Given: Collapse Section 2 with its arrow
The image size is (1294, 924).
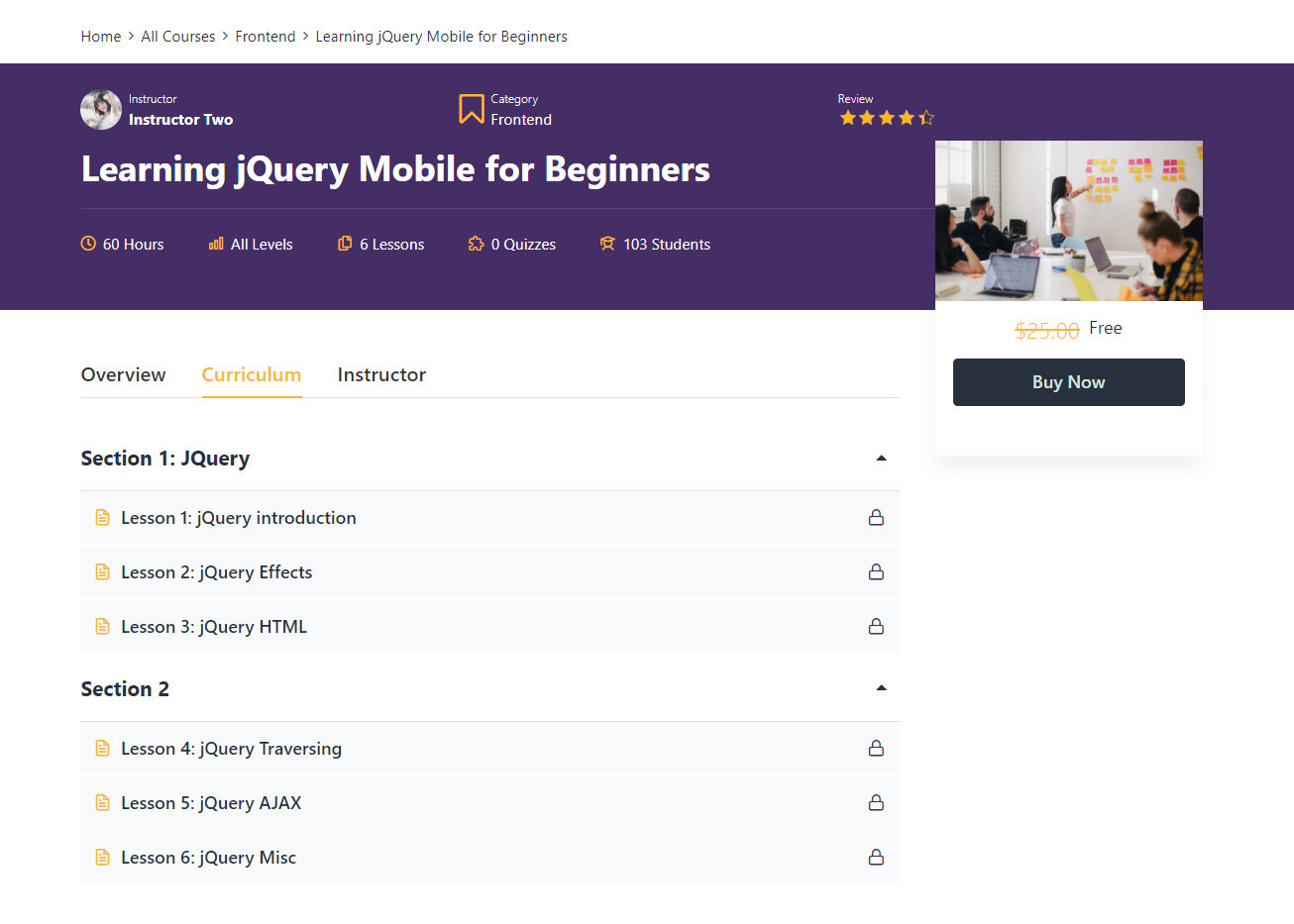Looking at the screenshot, I should [881, 688].
